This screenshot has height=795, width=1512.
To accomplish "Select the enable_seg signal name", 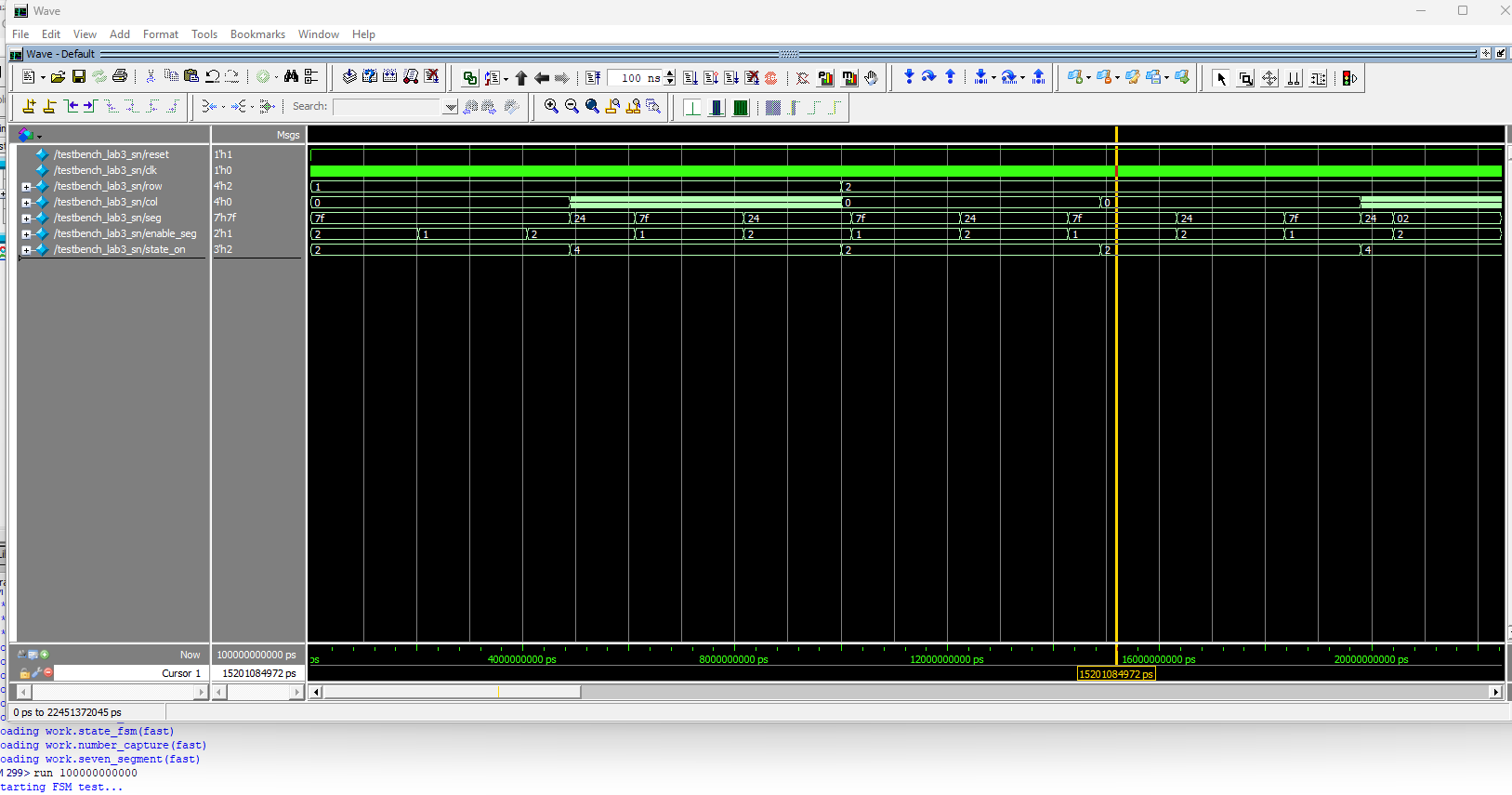I will pyautogui.click(x=125, y=233).
